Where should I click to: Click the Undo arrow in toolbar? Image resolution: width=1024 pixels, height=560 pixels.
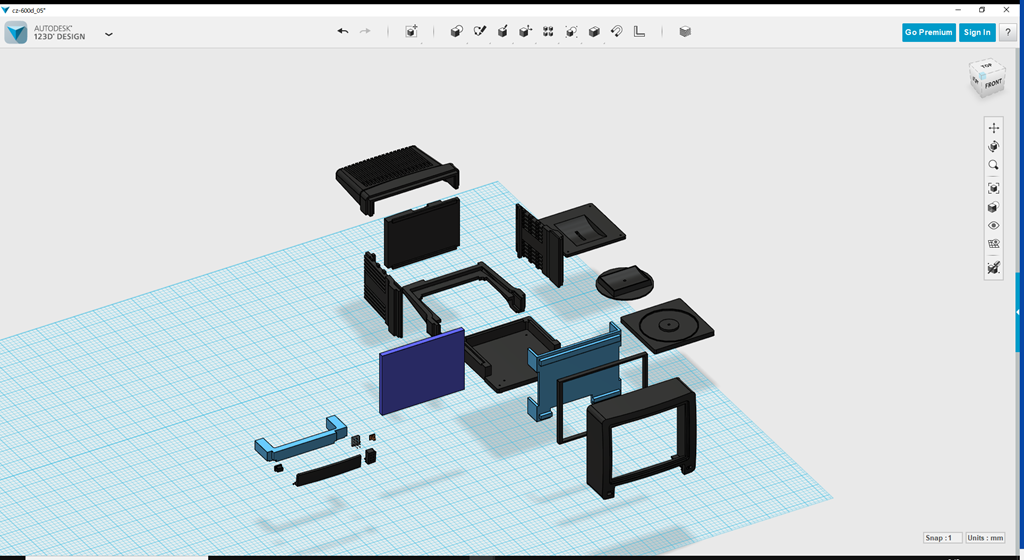pos(343,32)
